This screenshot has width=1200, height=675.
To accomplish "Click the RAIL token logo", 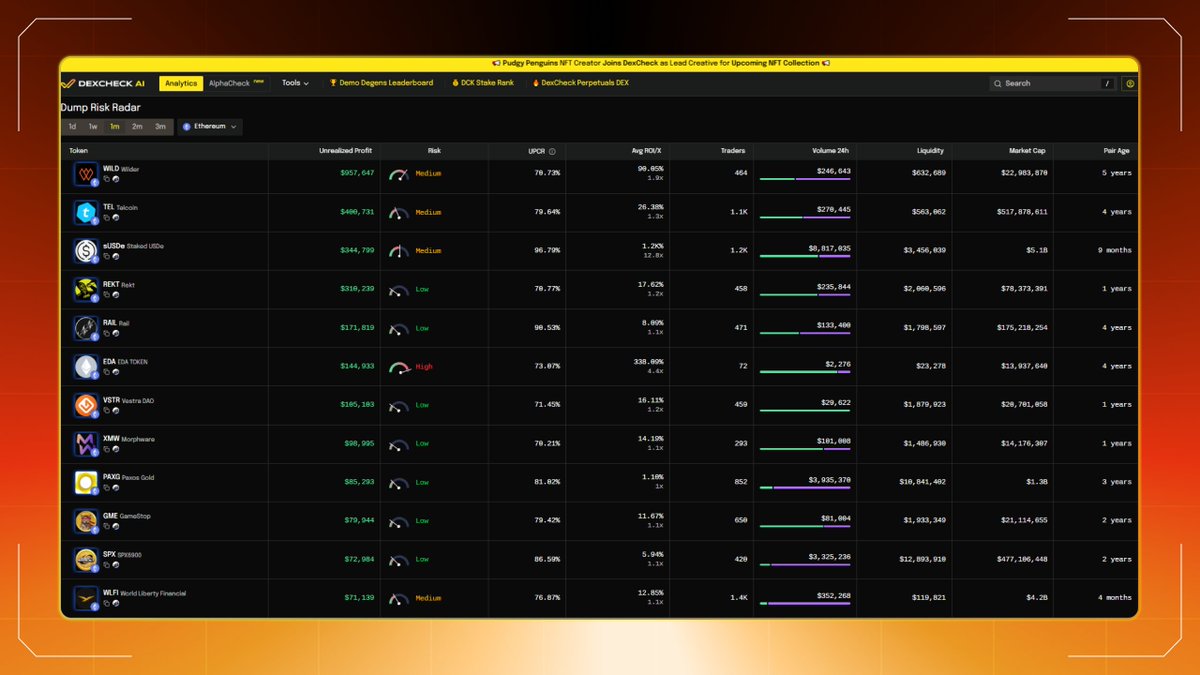I will click(85, 328).
